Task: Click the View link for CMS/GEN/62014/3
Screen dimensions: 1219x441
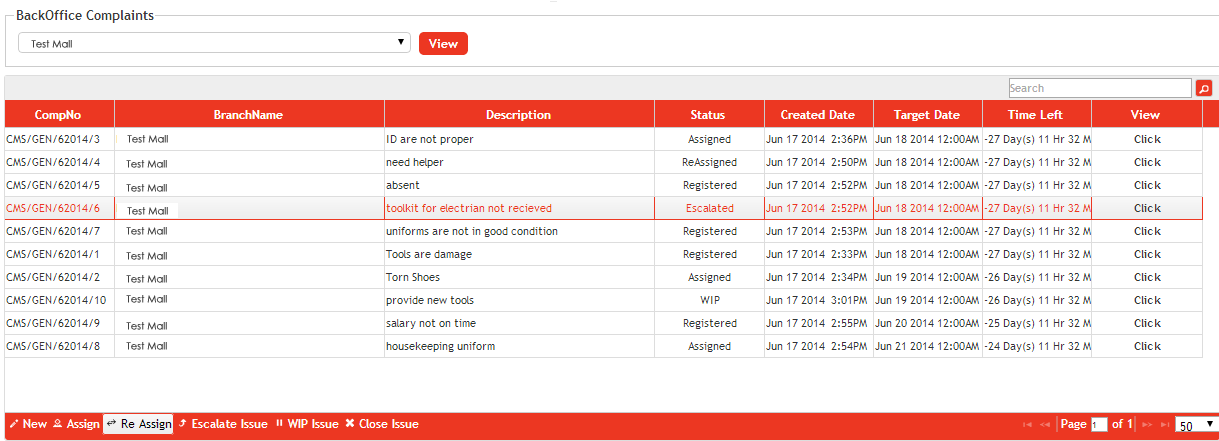Action: (x=1147, y=139)
